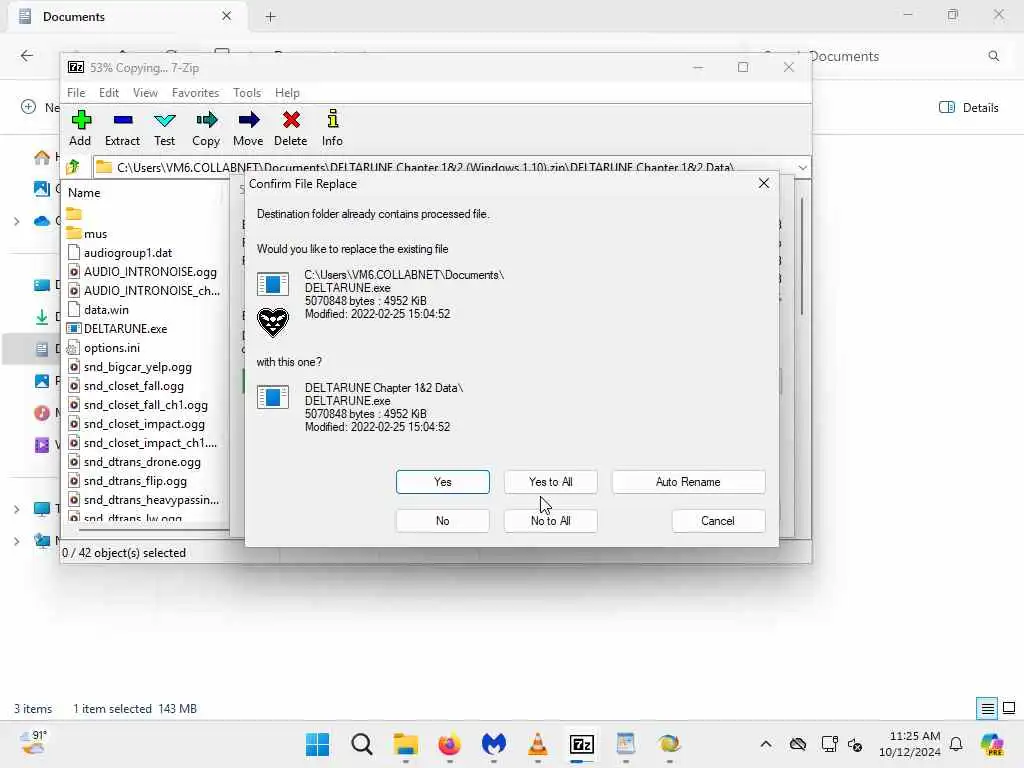The image size is (1024, 768).
Task: Select options.ini file
Action: [x=112, y=347]
